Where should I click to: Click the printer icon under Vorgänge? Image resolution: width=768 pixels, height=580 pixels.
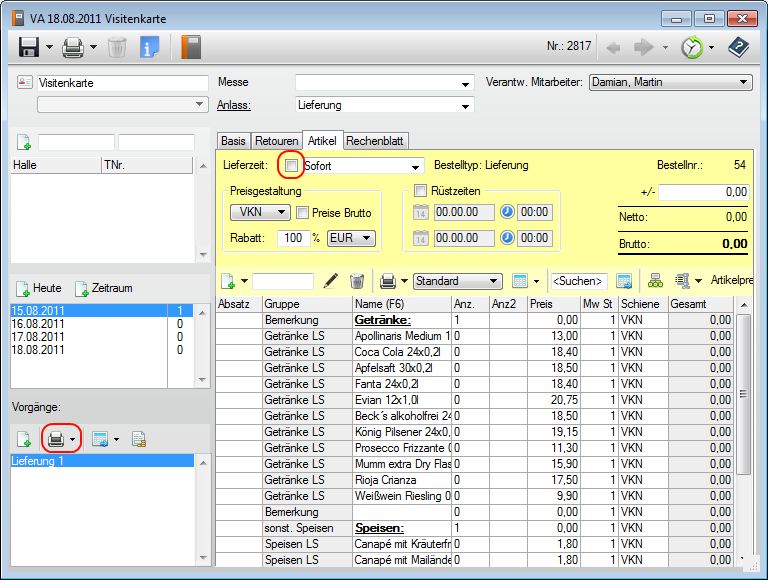click(57, 439)
